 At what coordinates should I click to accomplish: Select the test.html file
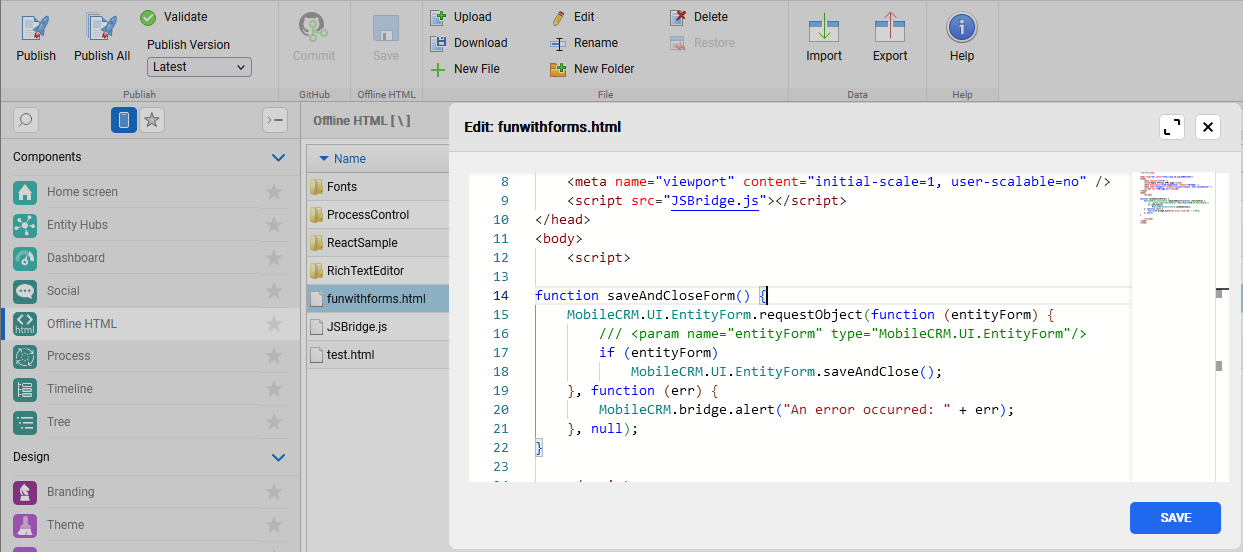[x=350, y=354]
